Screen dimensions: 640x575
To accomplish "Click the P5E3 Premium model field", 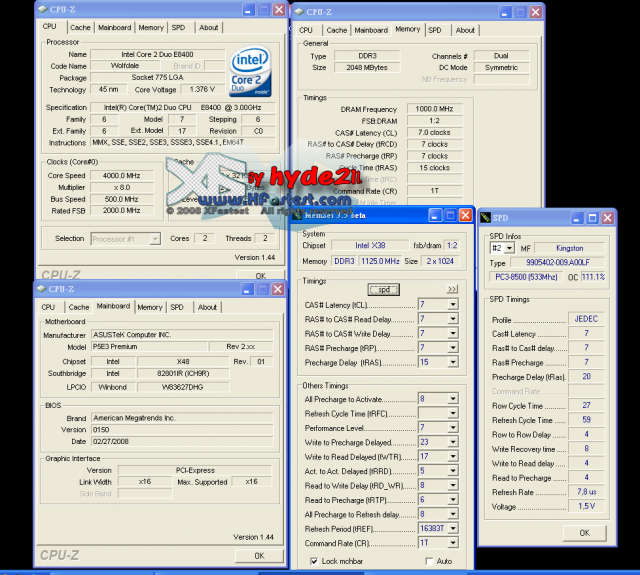I will [x=149, y=346].
